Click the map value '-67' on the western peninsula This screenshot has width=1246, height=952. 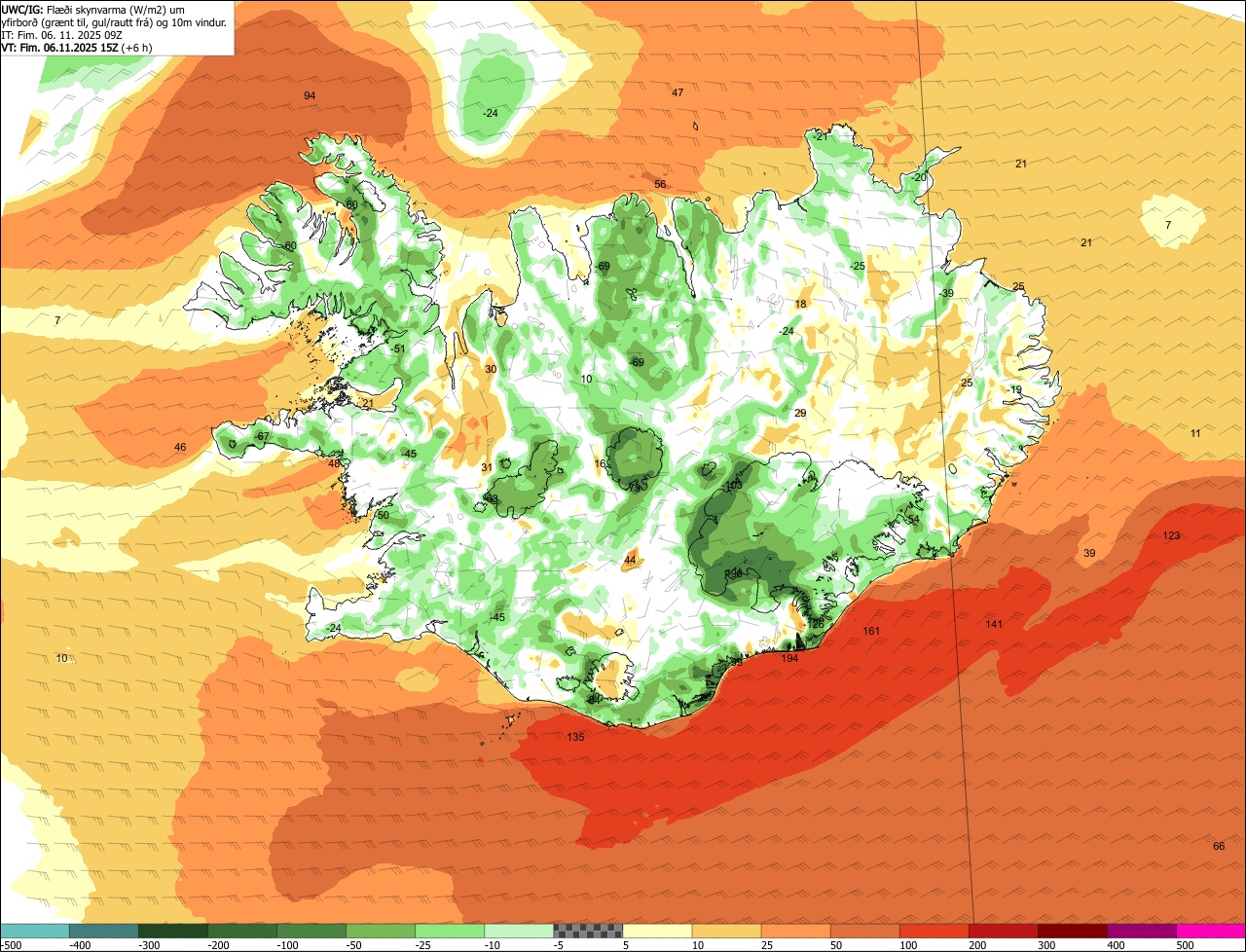click(262, 436)
